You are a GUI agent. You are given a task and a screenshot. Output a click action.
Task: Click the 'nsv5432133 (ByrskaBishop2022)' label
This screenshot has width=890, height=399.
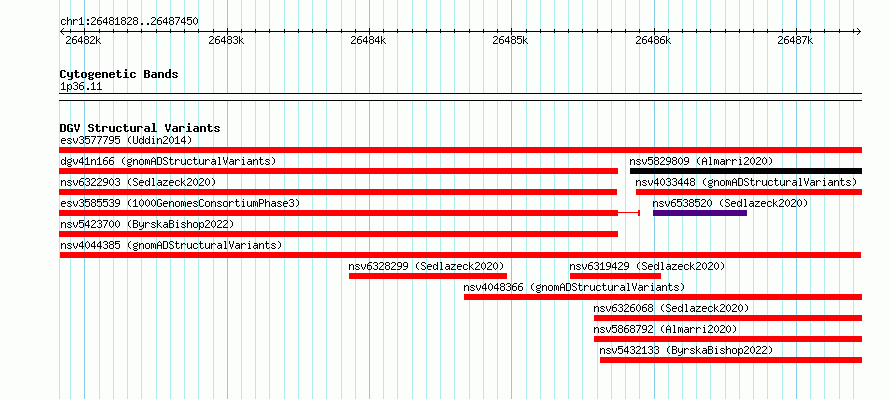[686, 350]
